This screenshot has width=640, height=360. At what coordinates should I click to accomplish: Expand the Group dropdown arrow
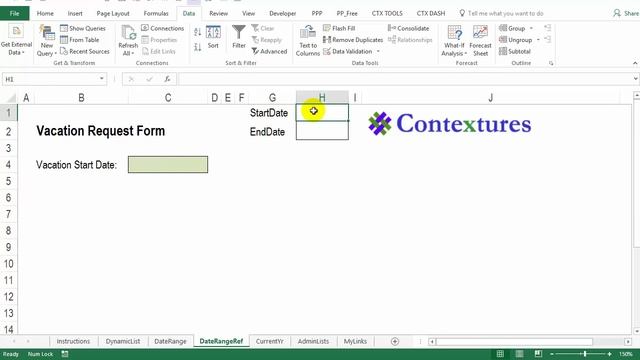[x=531, y=28]
